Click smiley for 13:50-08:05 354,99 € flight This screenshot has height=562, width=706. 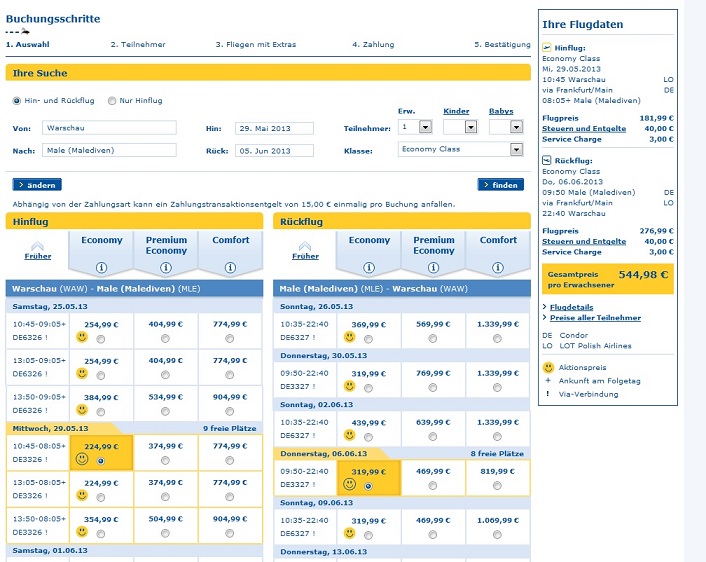(82, 531)
